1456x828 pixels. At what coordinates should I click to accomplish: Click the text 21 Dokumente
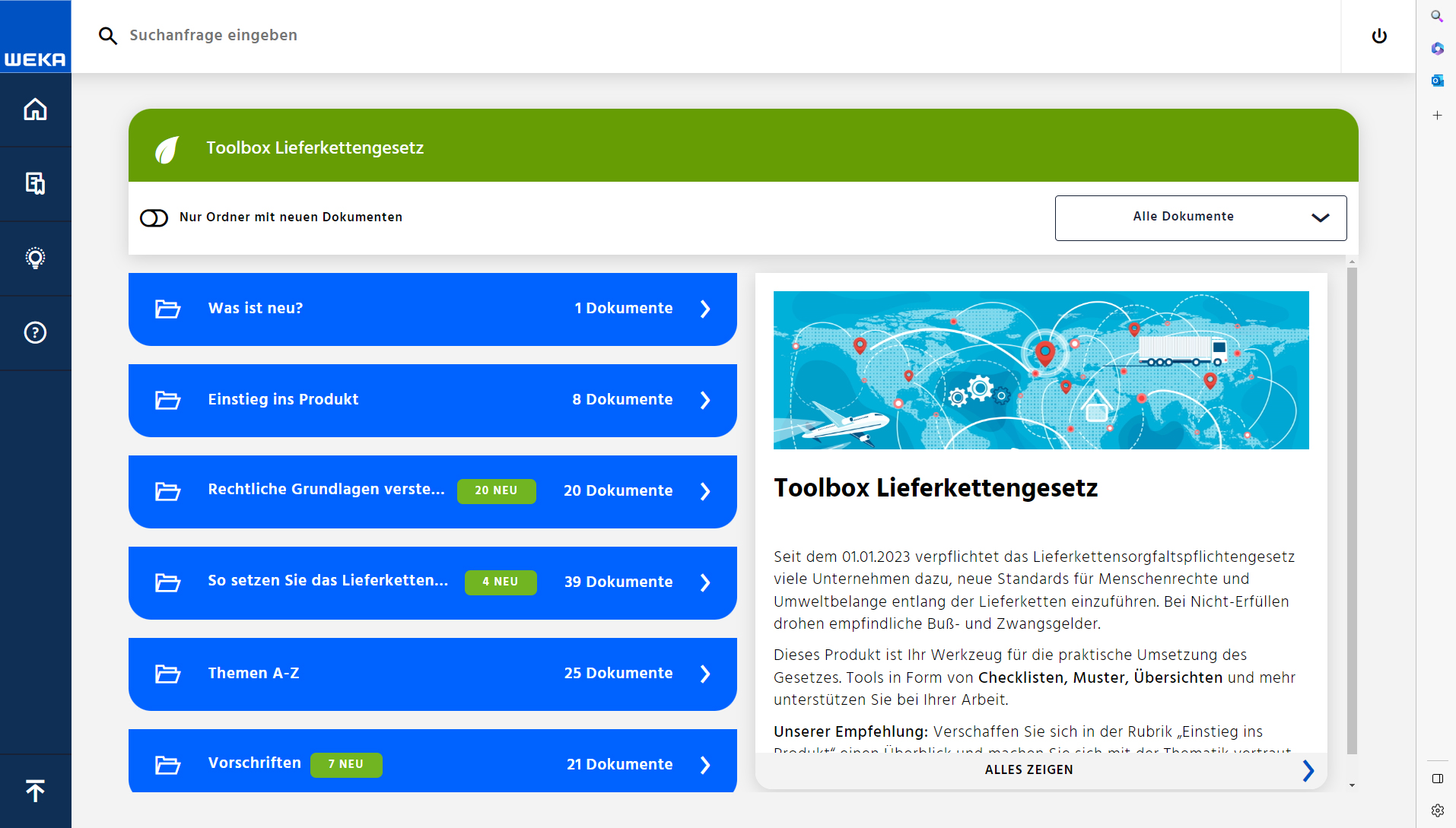pos(619,765)
